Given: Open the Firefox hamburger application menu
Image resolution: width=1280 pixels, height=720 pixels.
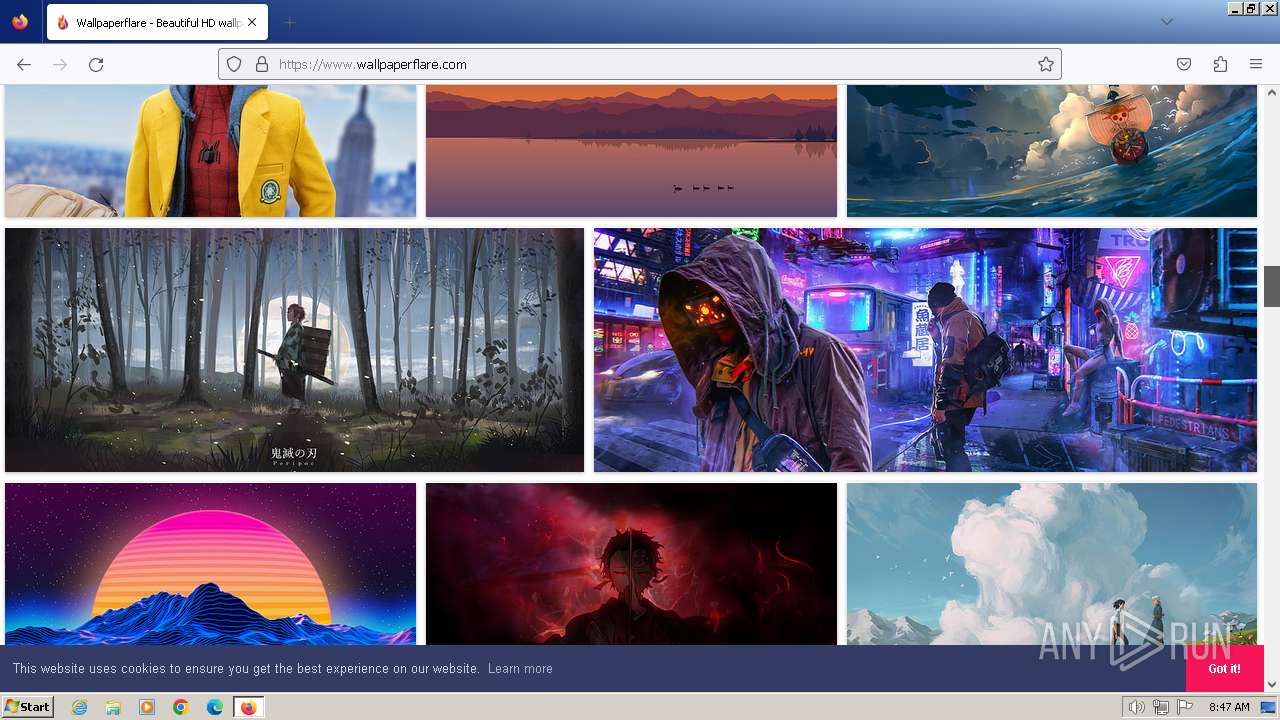Looking at the screenshot, I should [x=1256, y=64].
